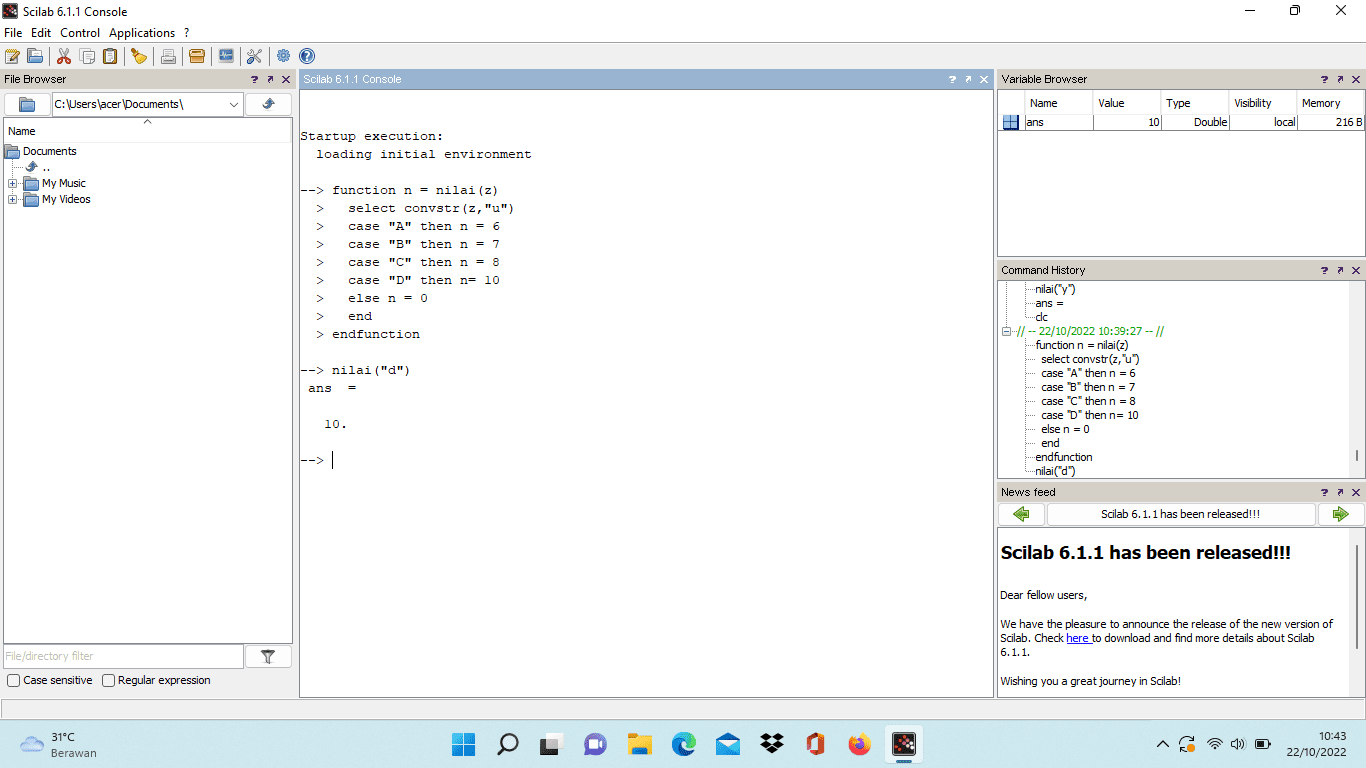Expand the My Music folder
1366x768 pixels.
(13, 184)
